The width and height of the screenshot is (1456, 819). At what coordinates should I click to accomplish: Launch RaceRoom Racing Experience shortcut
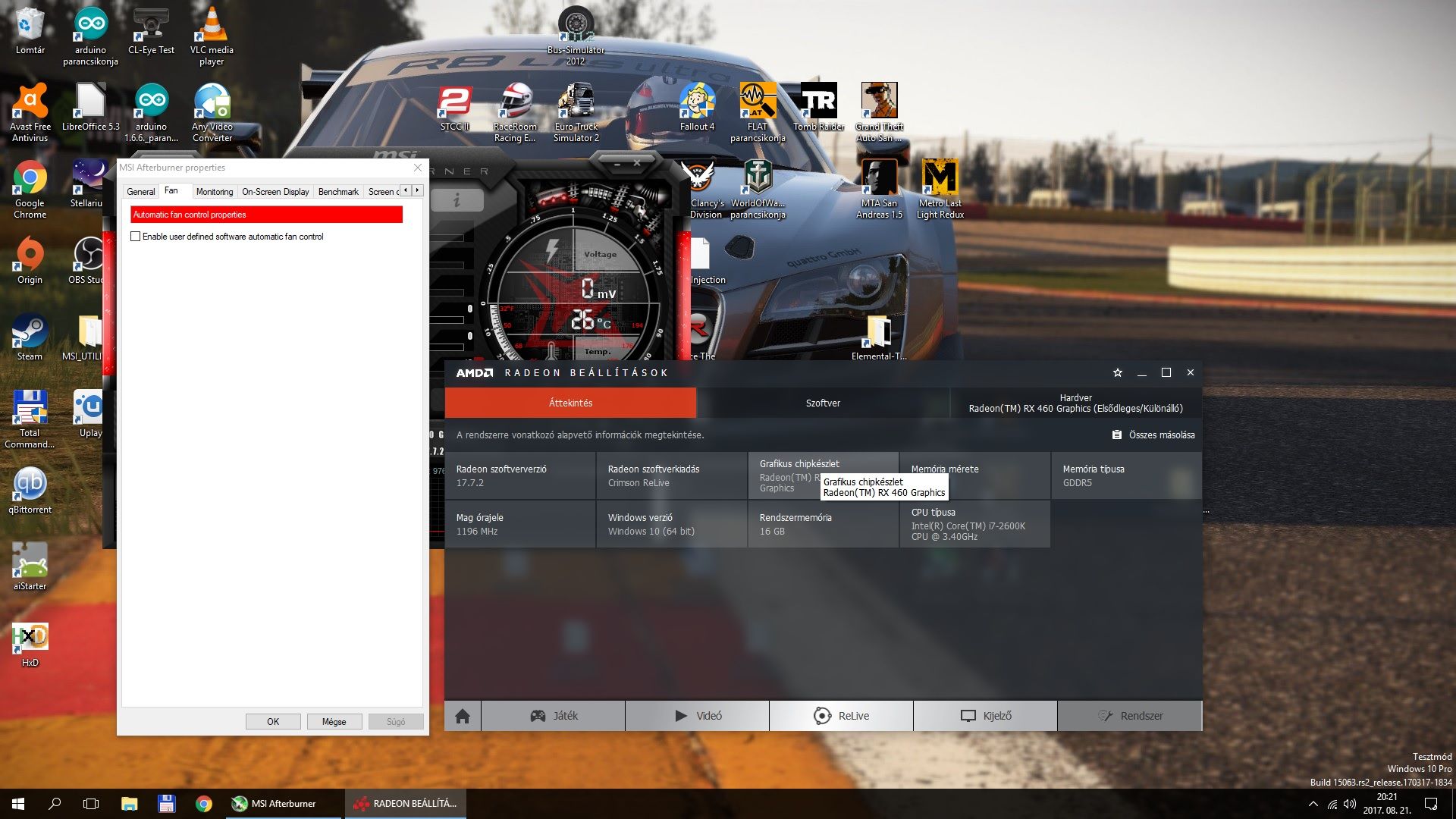click(515, 112)
